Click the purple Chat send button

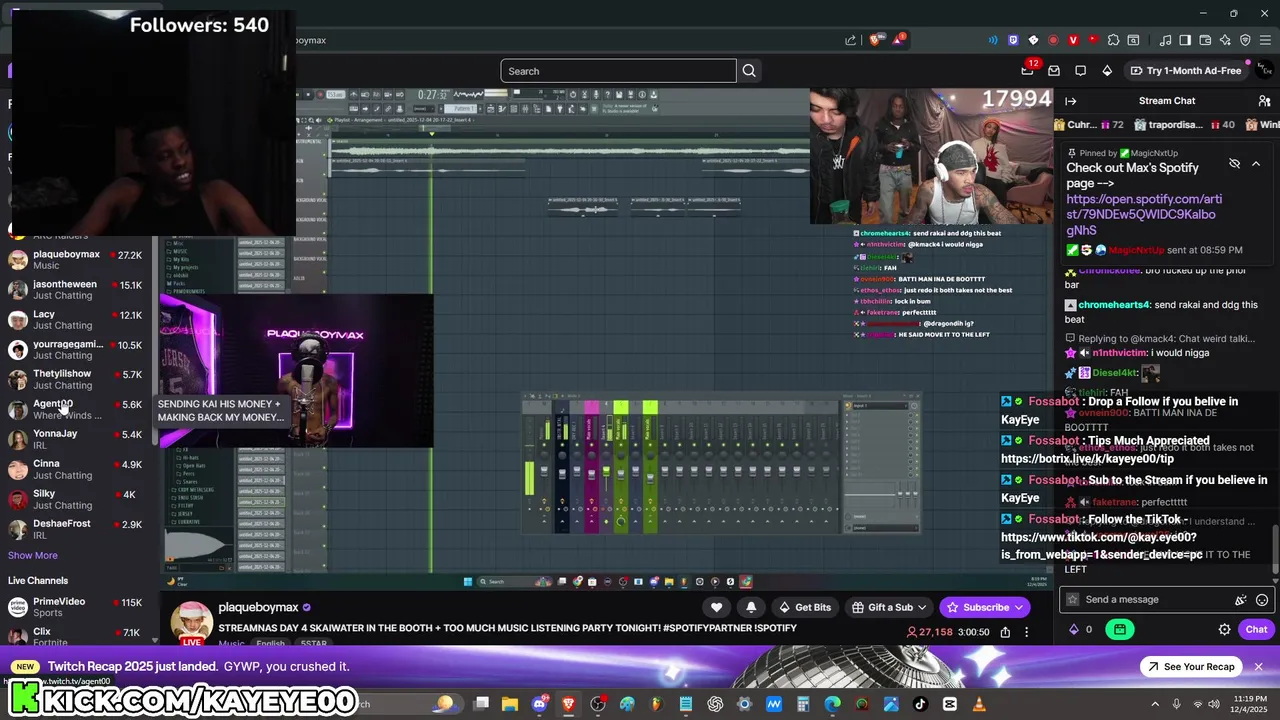(x=1256, y=629)
